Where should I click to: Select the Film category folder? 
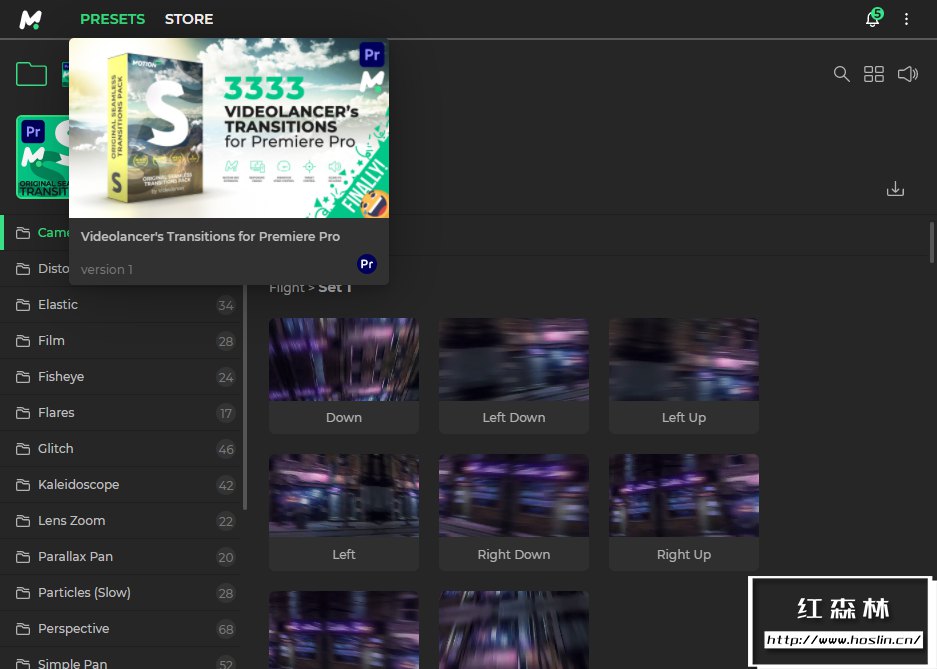click(122, 341)
